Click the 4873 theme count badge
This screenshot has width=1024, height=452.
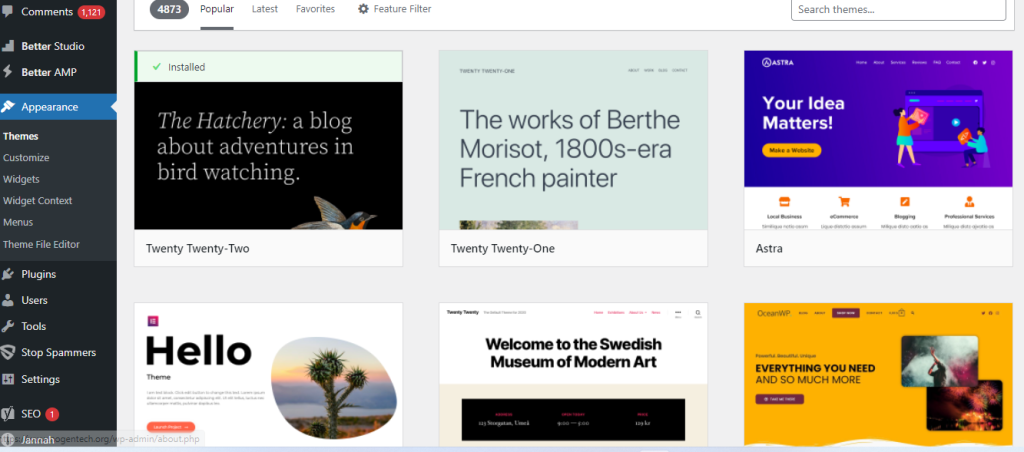(169, 9)
